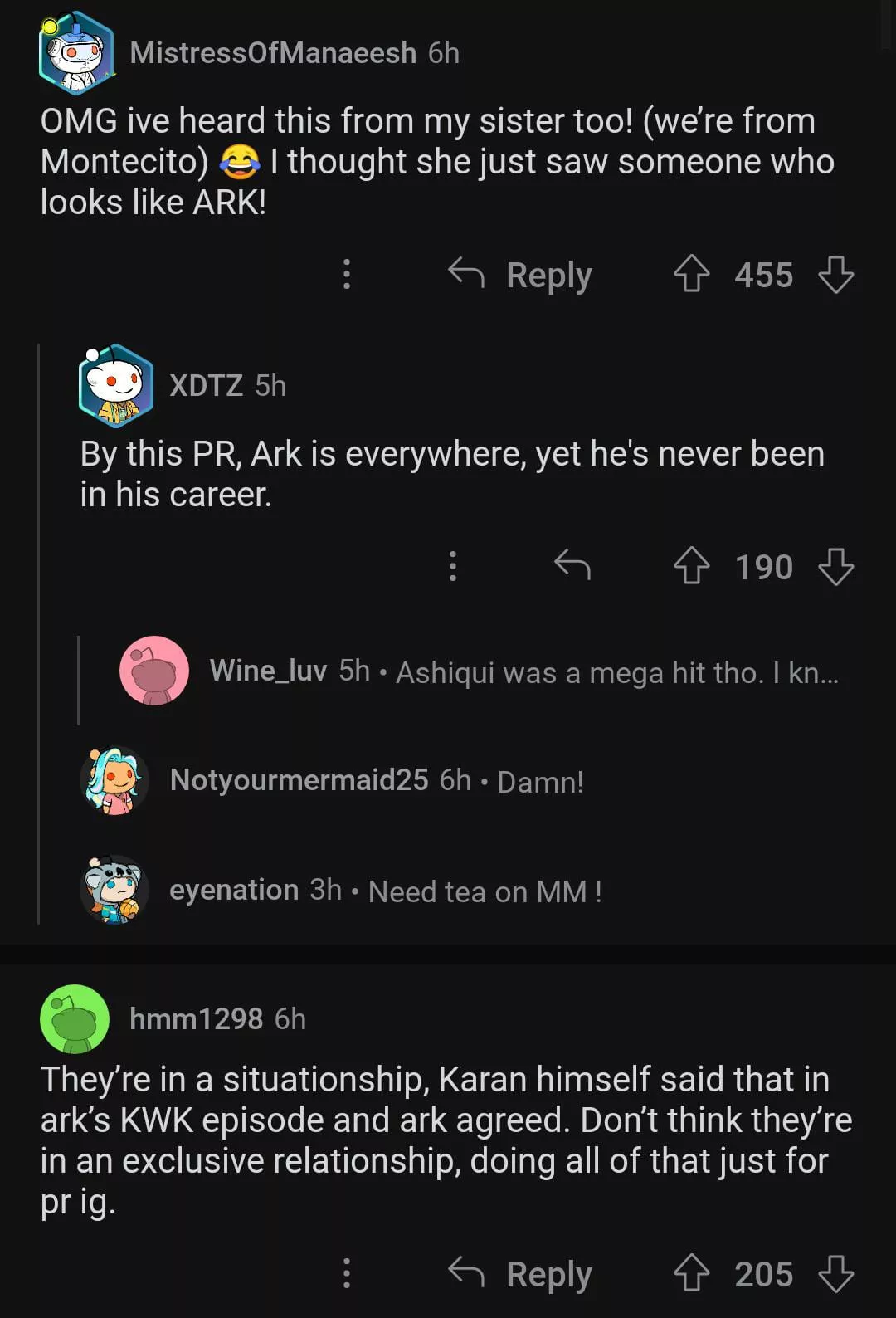Open options menu for hmm1298's comment

(x=347, y=1274)
